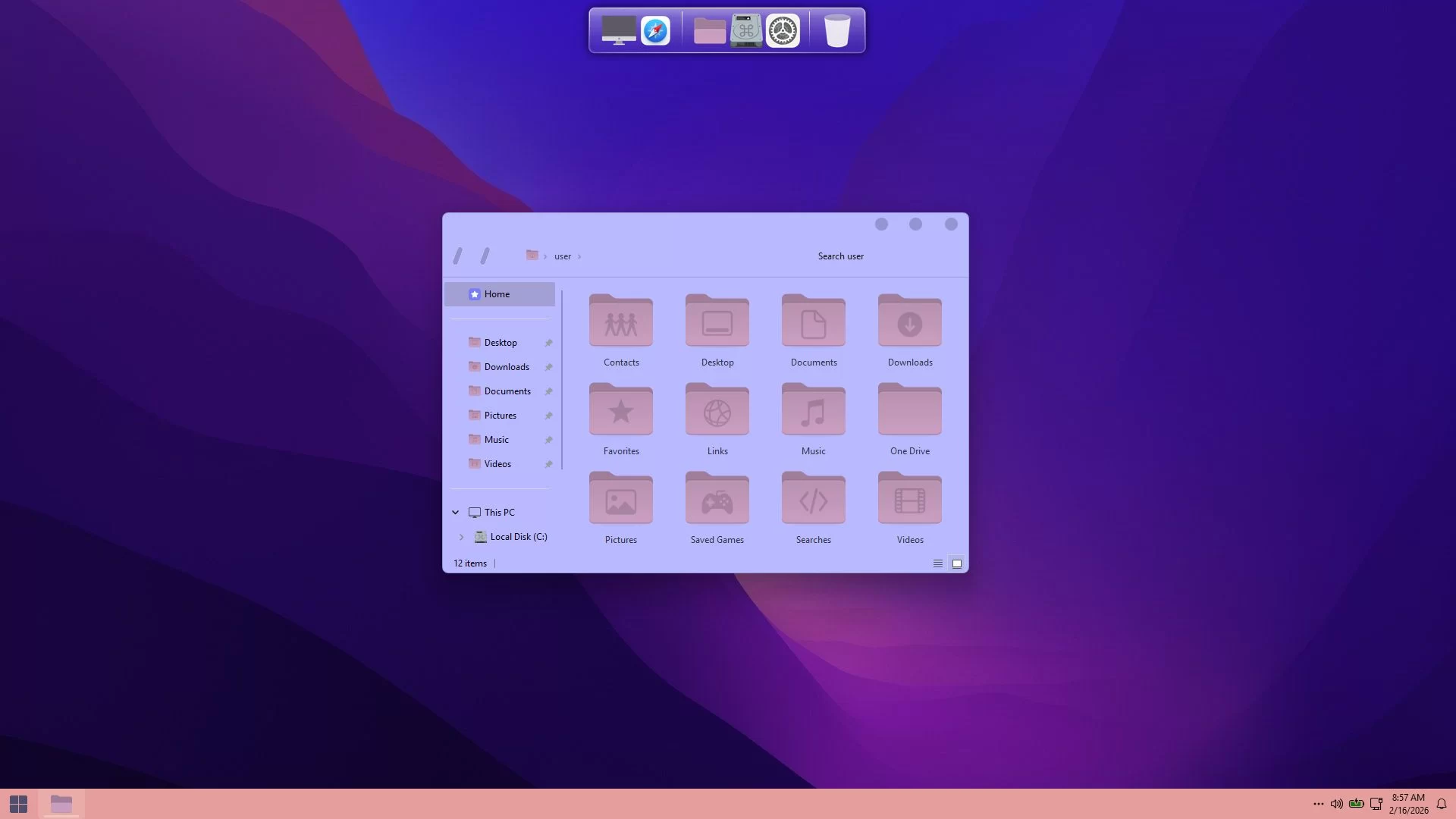Switch to large icons view
Screen dimensions: 1456x819
956,563
